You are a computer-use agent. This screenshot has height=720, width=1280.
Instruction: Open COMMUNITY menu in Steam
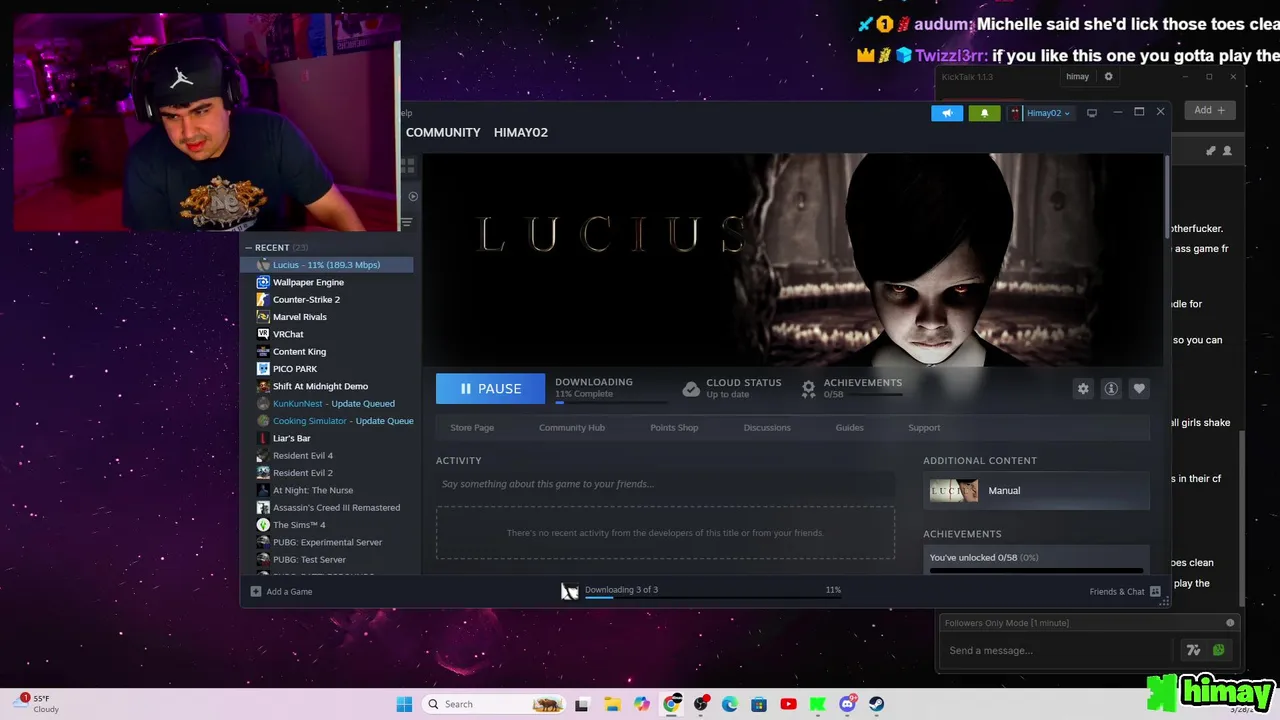(x=443, y=132)
